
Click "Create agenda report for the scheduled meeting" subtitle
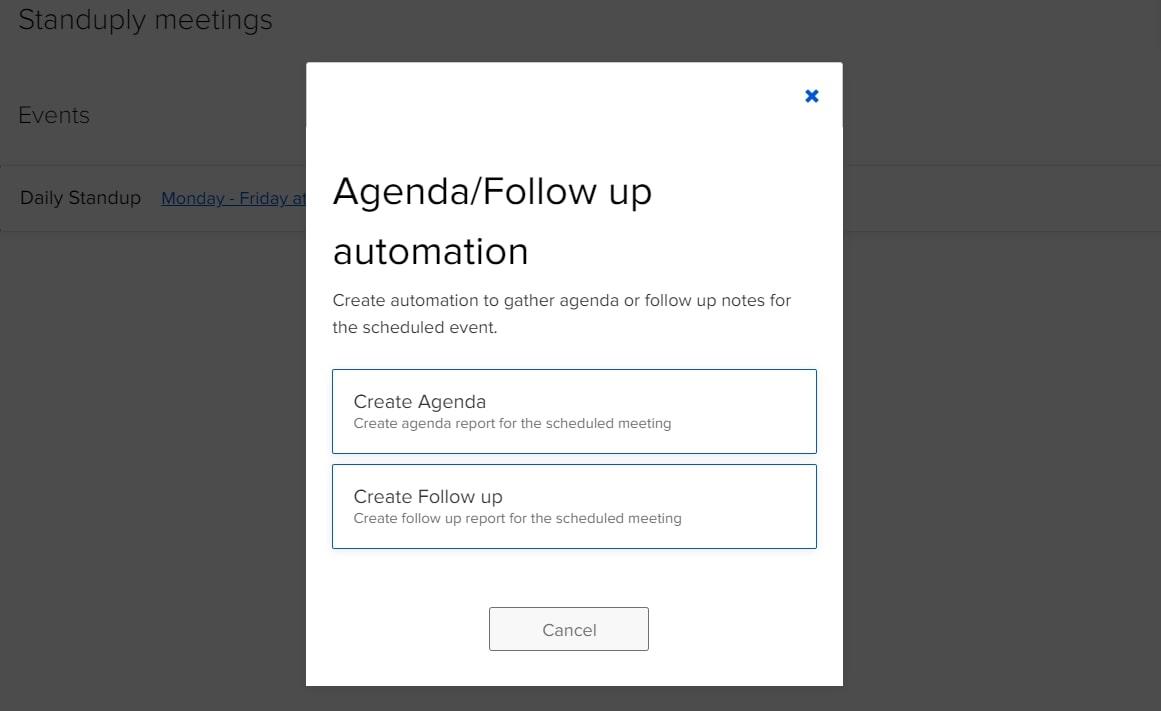pyautogui.click(x=512, y=423)
